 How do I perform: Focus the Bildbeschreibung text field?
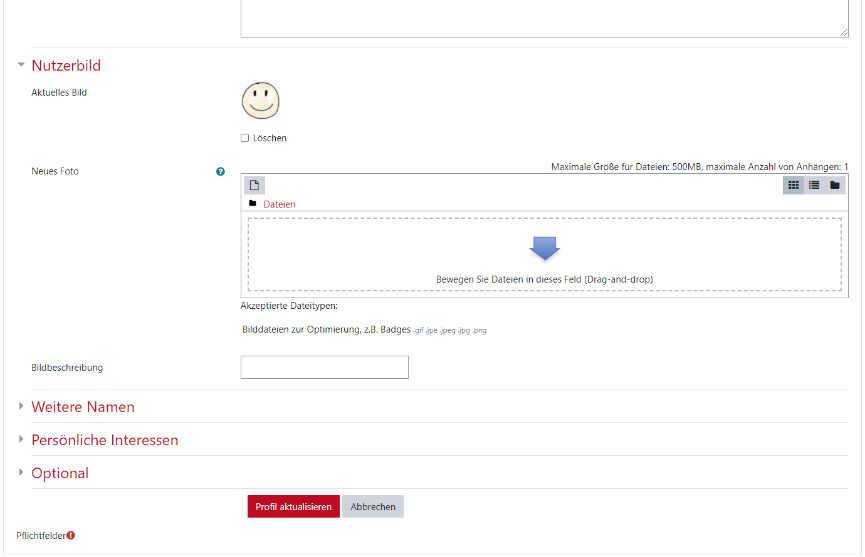click(x=324, y=367)
